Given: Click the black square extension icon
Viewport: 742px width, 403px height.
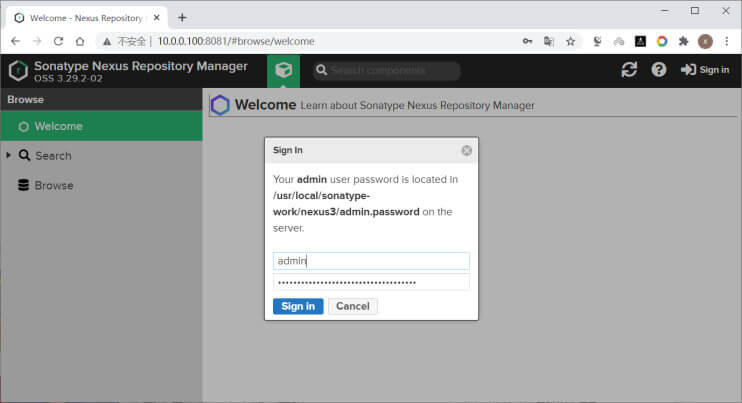Looking at the screenshot, I should [640, 42].
